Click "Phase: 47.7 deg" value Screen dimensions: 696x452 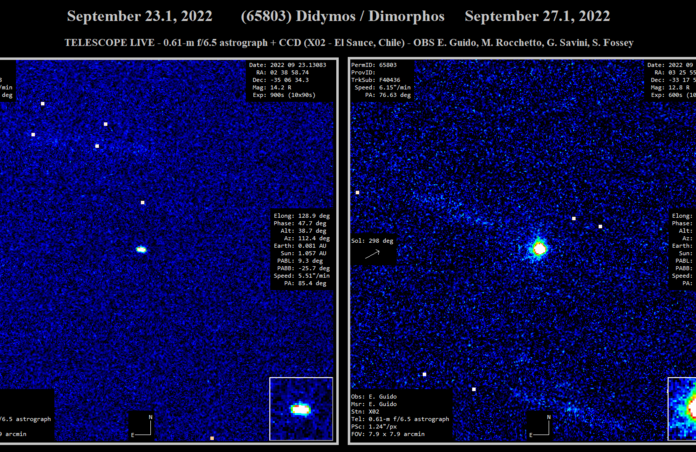click(300, 223)
